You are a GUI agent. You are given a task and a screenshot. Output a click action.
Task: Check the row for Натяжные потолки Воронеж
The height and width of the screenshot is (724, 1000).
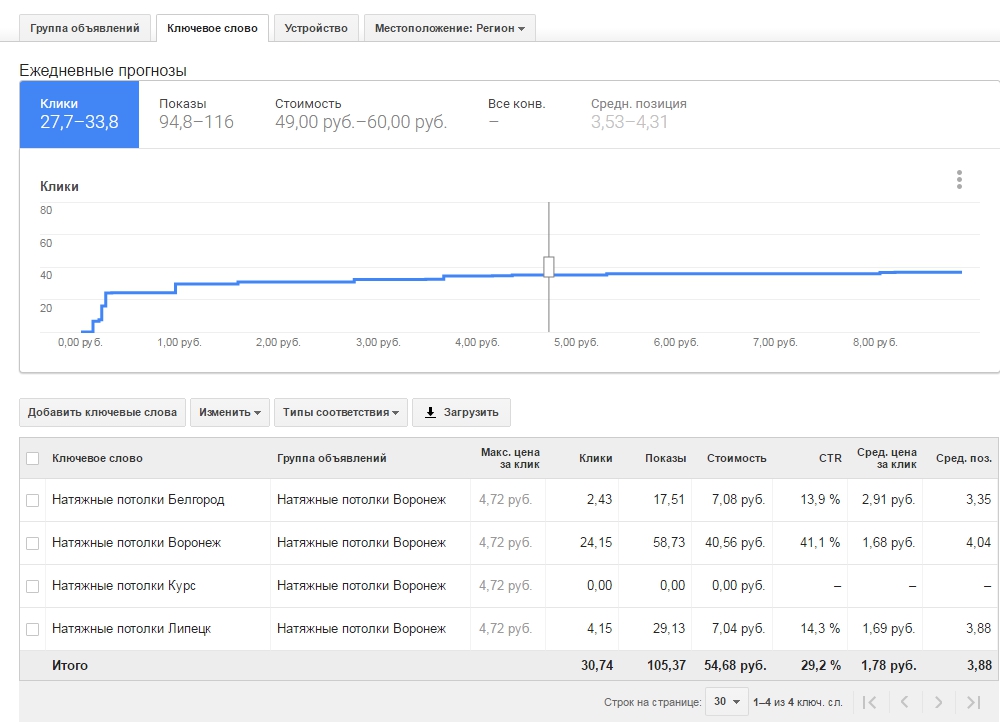coord(31,542)
